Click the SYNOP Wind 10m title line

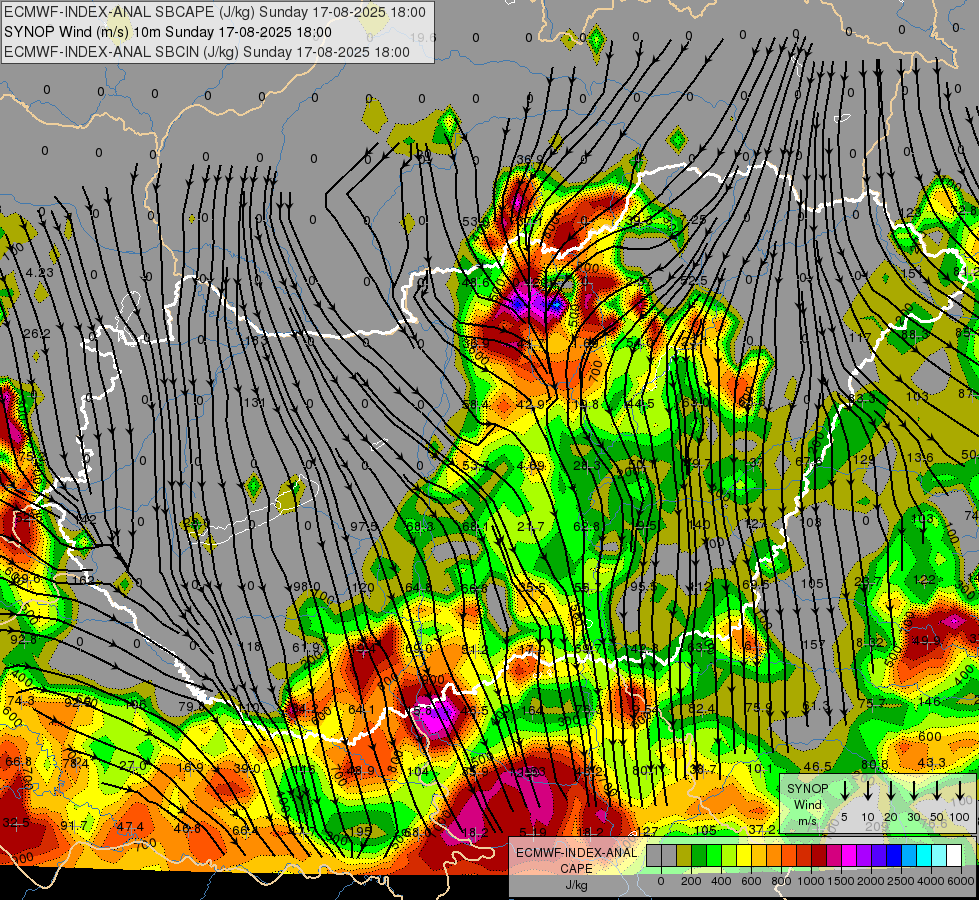pyautogui.click(x=167, y=32)
